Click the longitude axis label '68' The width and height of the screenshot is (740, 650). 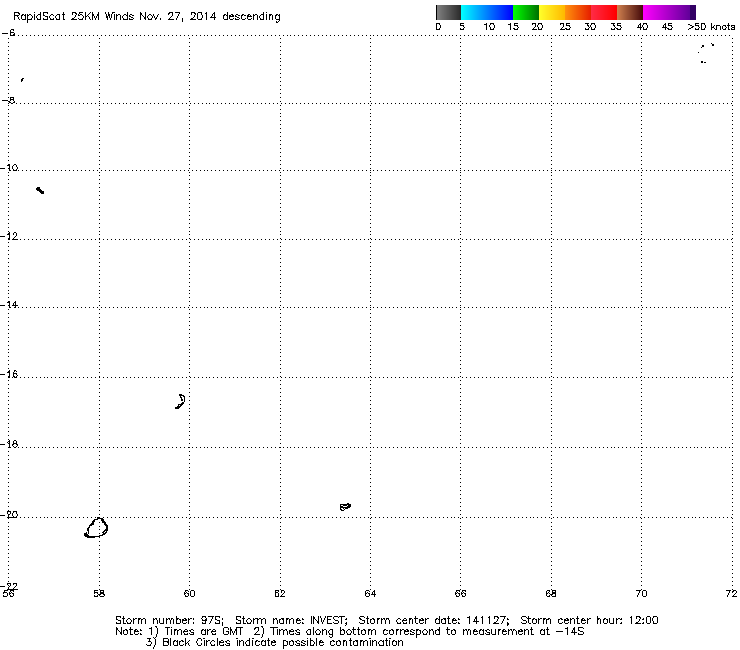[551, 593]
